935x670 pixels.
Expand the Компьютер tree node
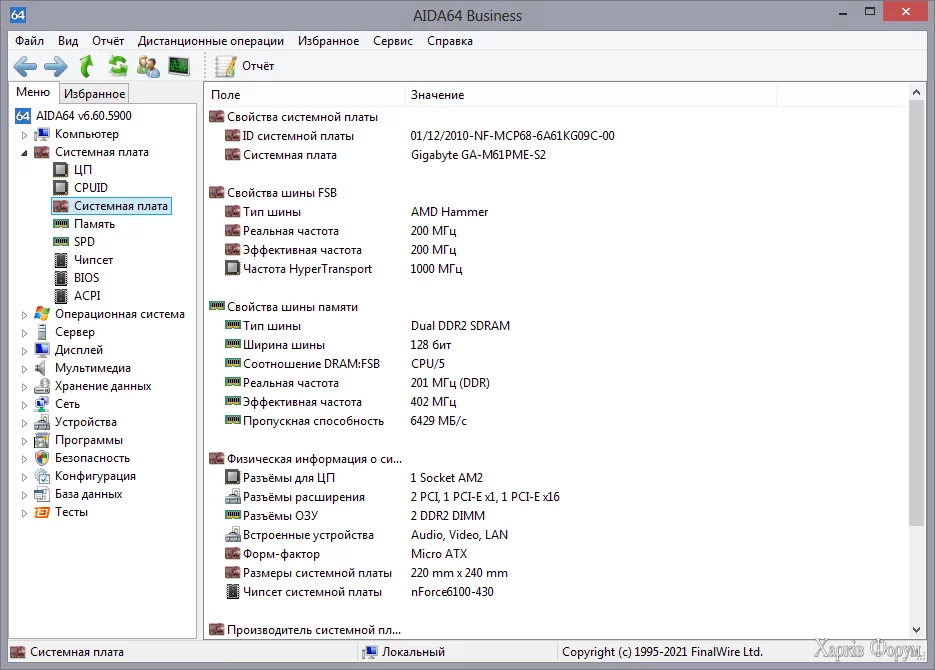pyautogui.click(x=25, y=135)
